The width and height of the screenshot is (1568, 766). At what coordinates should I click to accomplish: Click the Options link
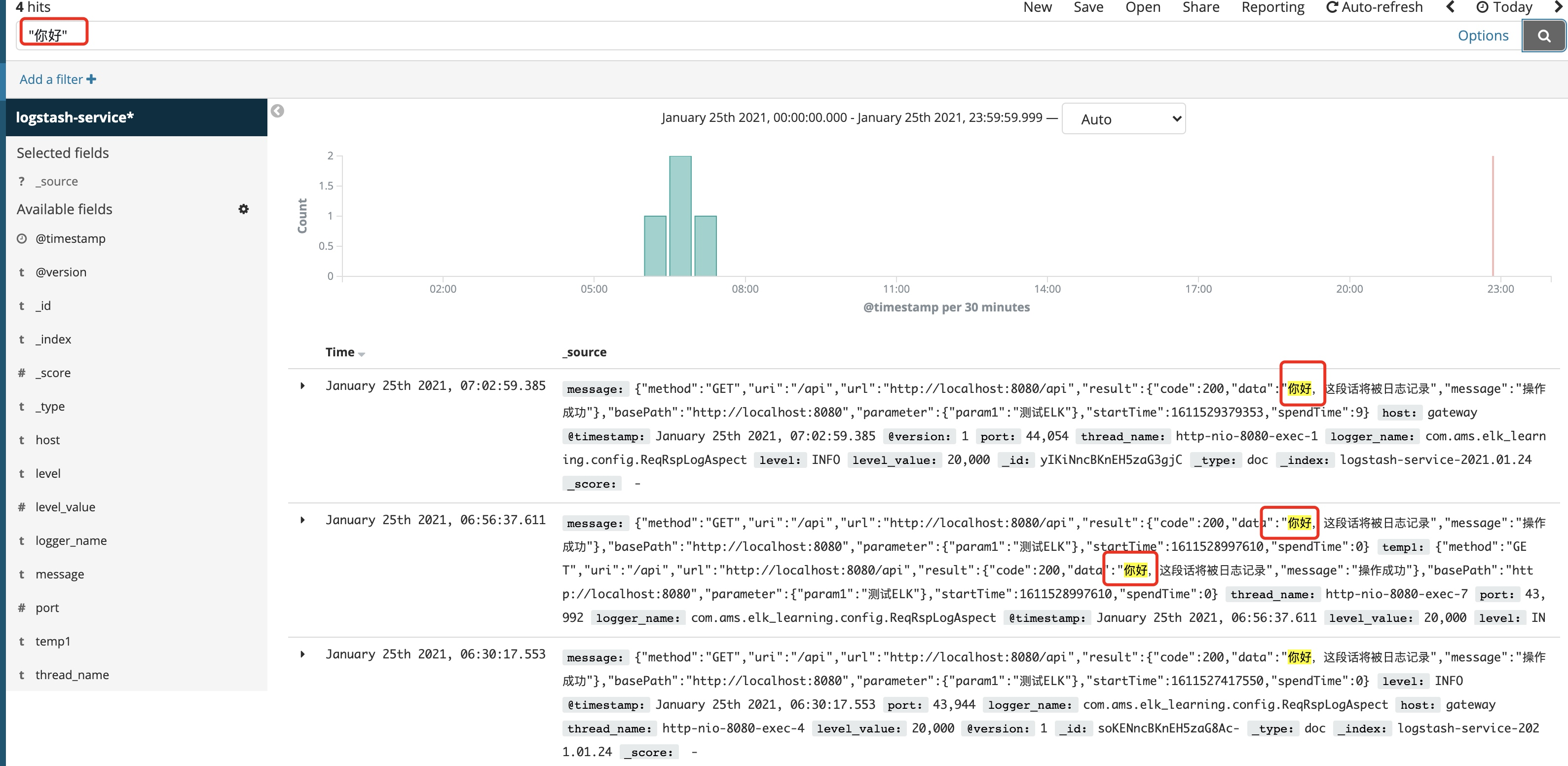click(1483, 36)
